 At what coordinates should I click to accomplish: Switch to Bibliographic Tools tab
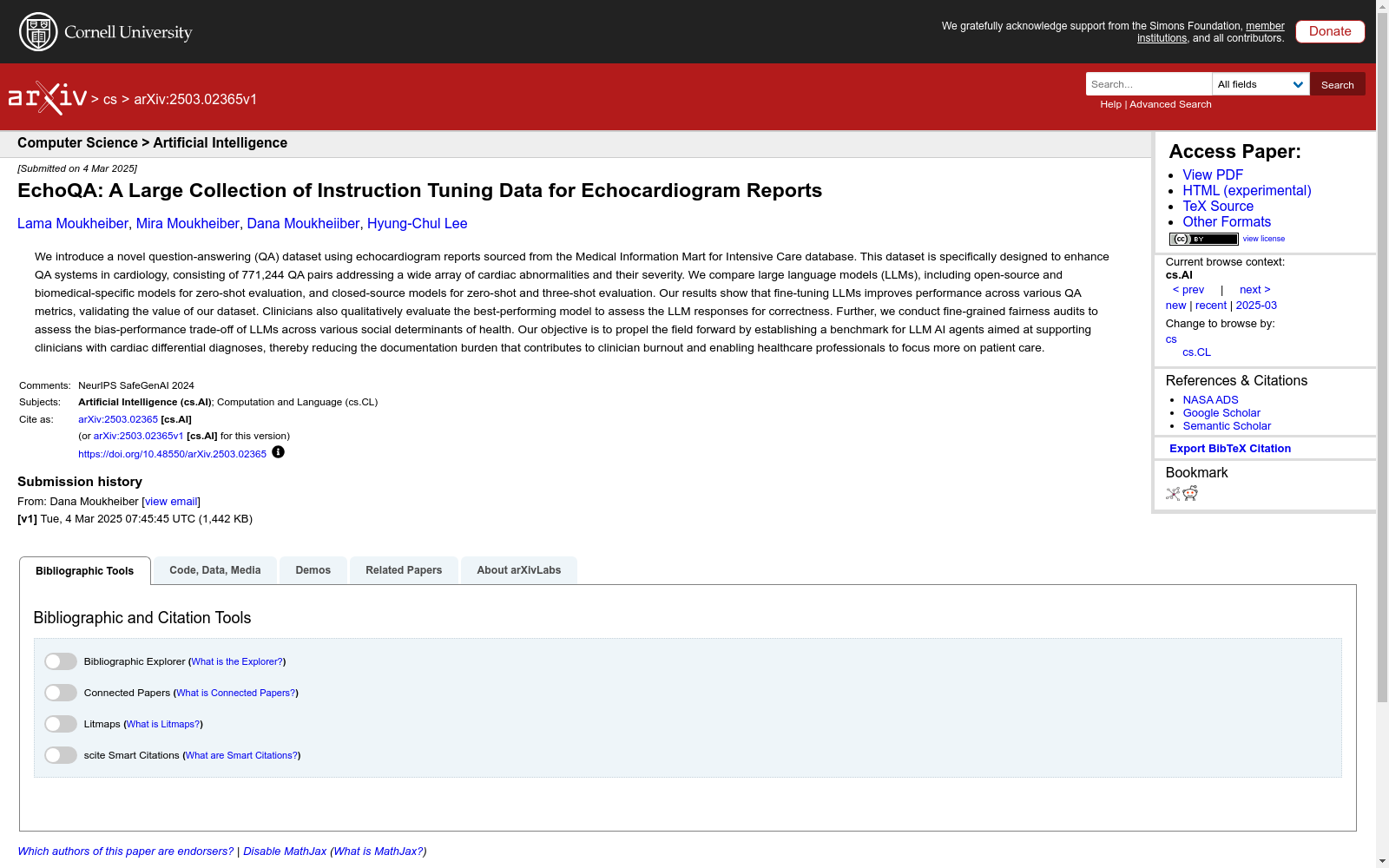85,571
